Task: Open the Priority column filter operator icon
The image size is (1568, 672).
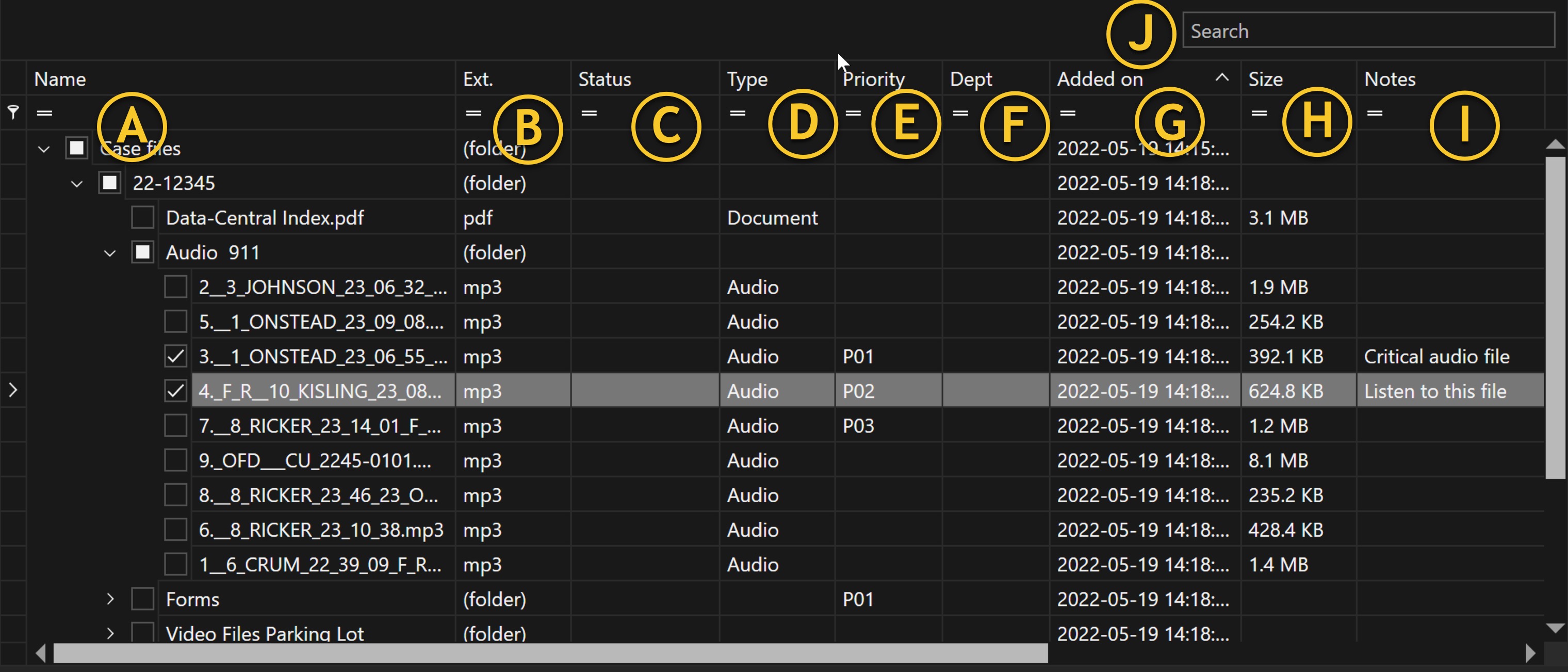Action: 853,113
